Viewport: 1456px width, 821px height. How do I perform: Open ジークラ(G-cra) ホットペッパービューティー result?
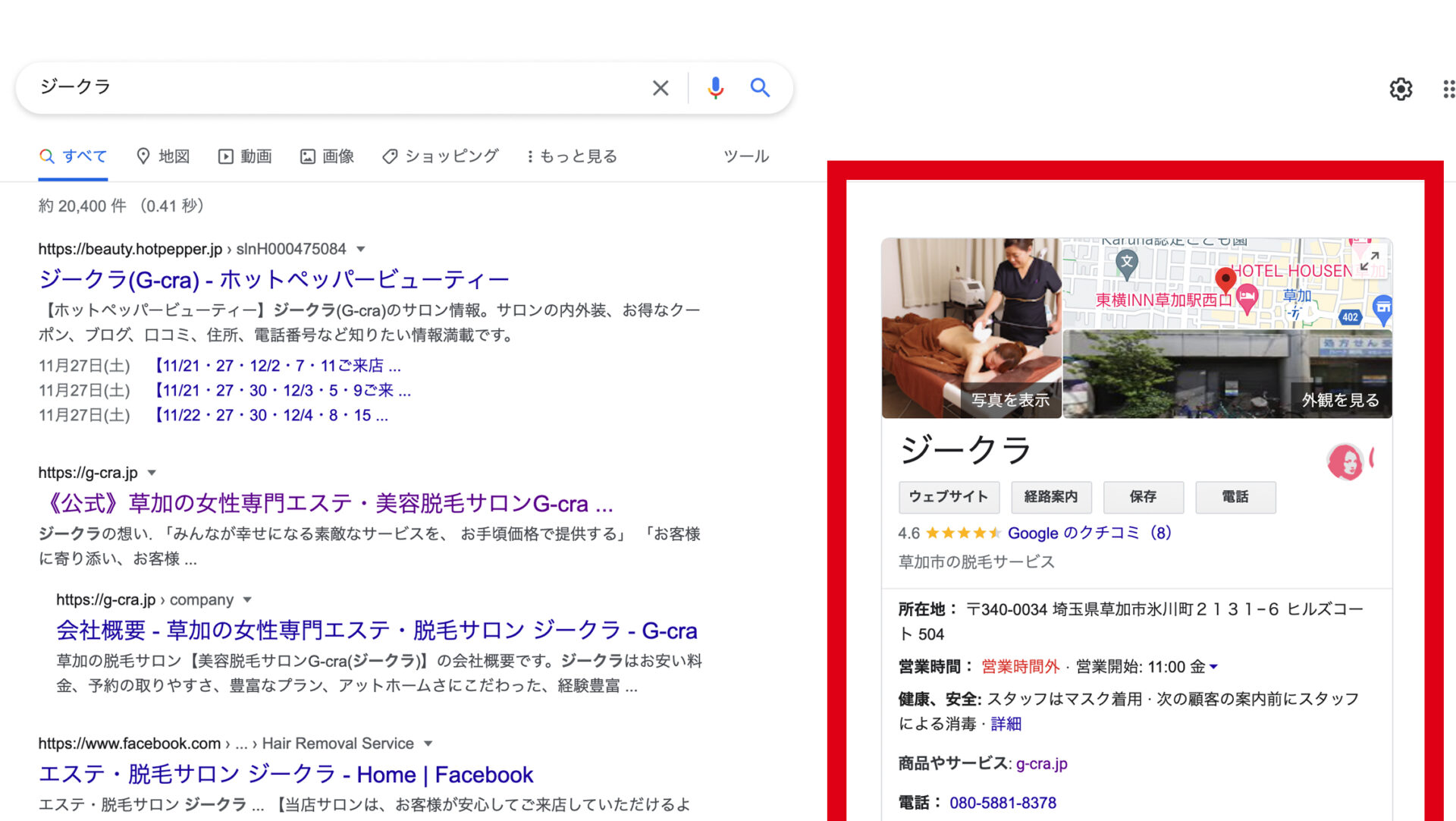click(274, 280)
